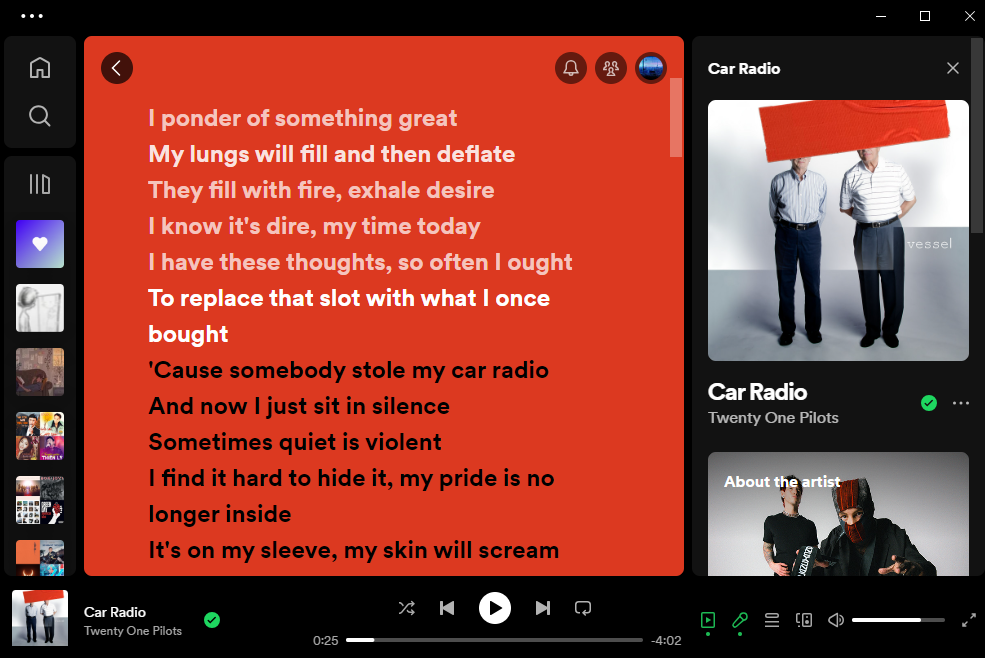
Task: Open the album-cover grid playlist thumbnail
Action: (x=40, y=500)
